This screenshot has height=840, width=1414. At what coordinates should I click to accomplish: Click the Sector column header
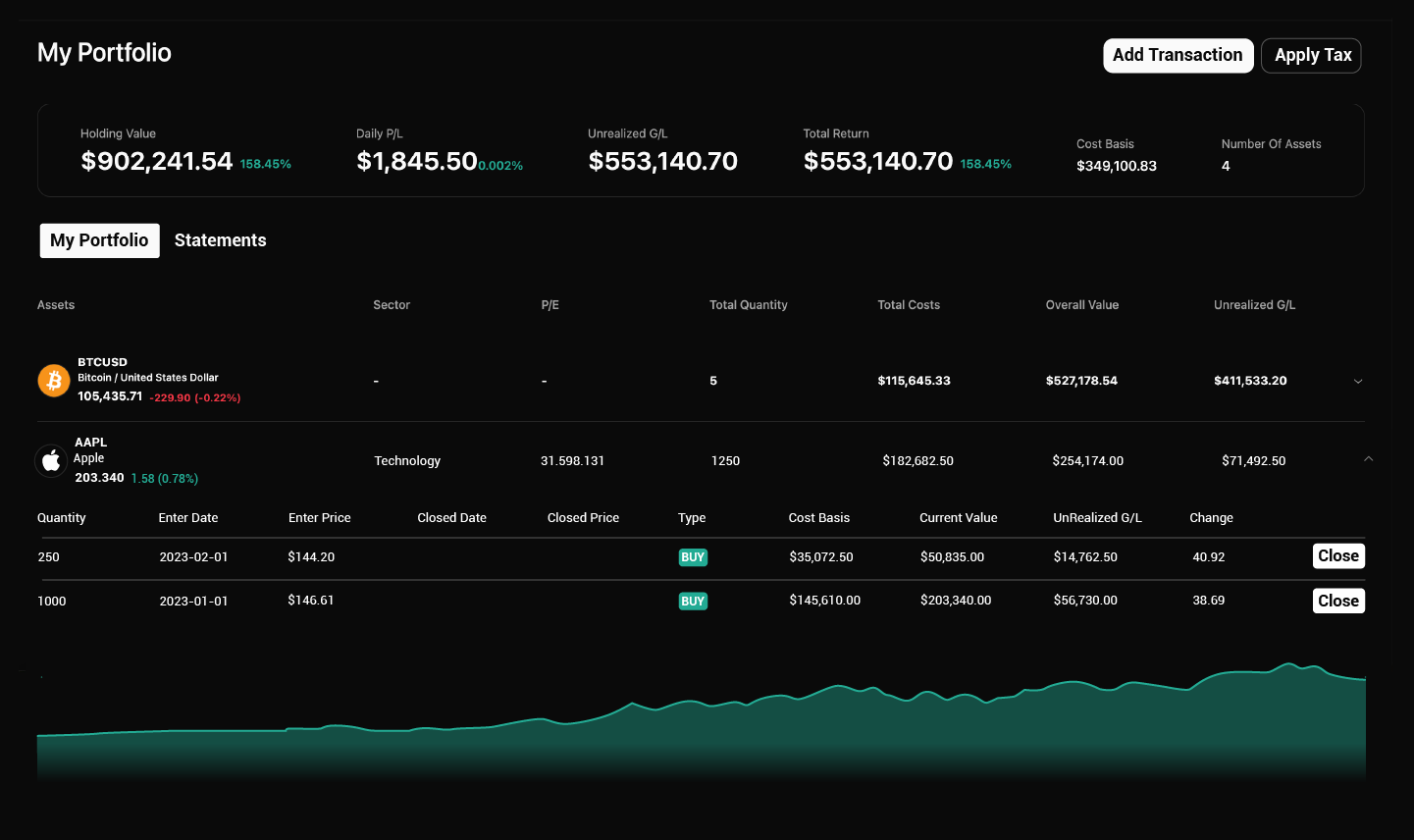[392, 305]
